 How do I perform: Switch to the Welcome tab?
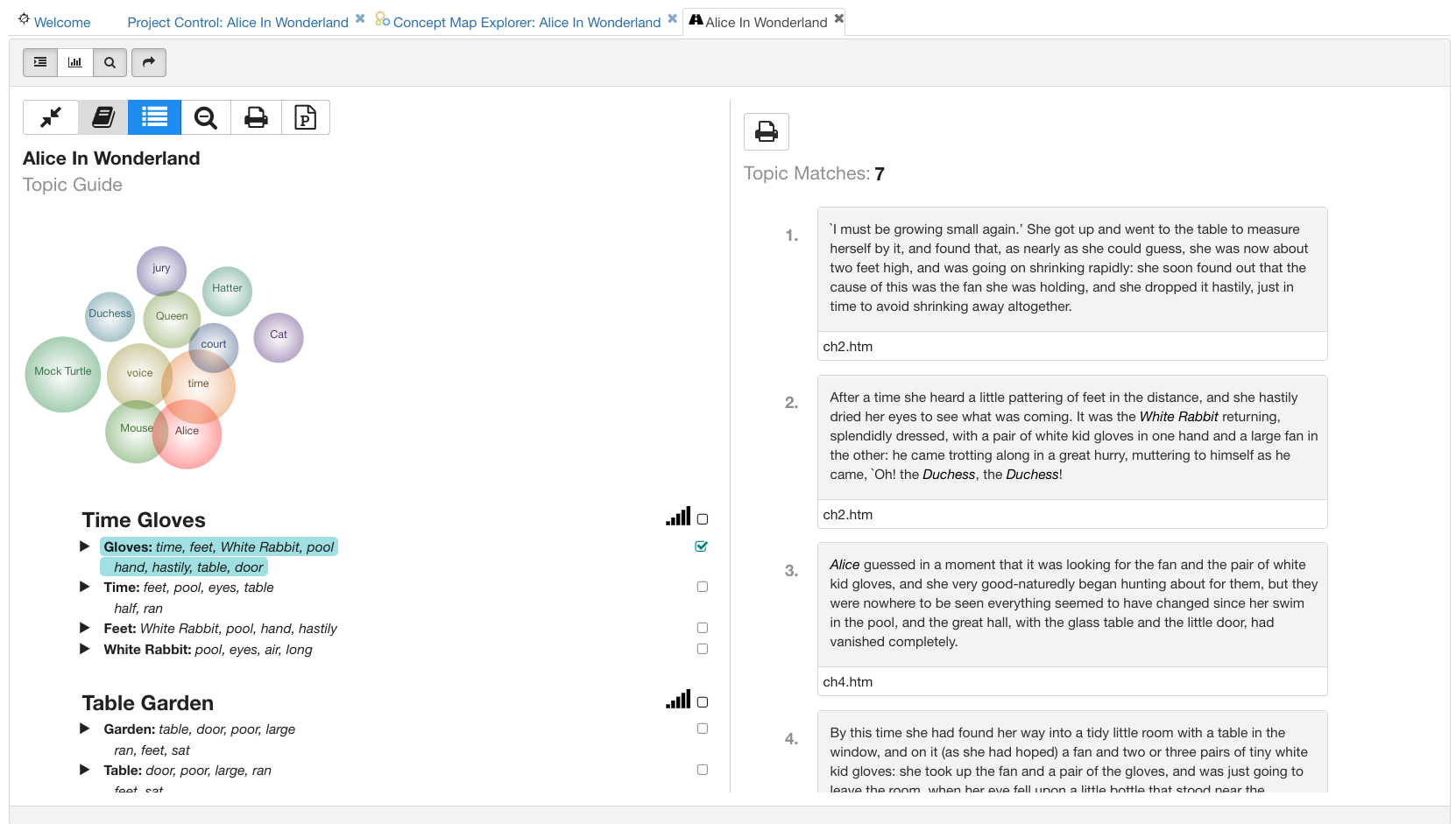(x=60, y=22)
